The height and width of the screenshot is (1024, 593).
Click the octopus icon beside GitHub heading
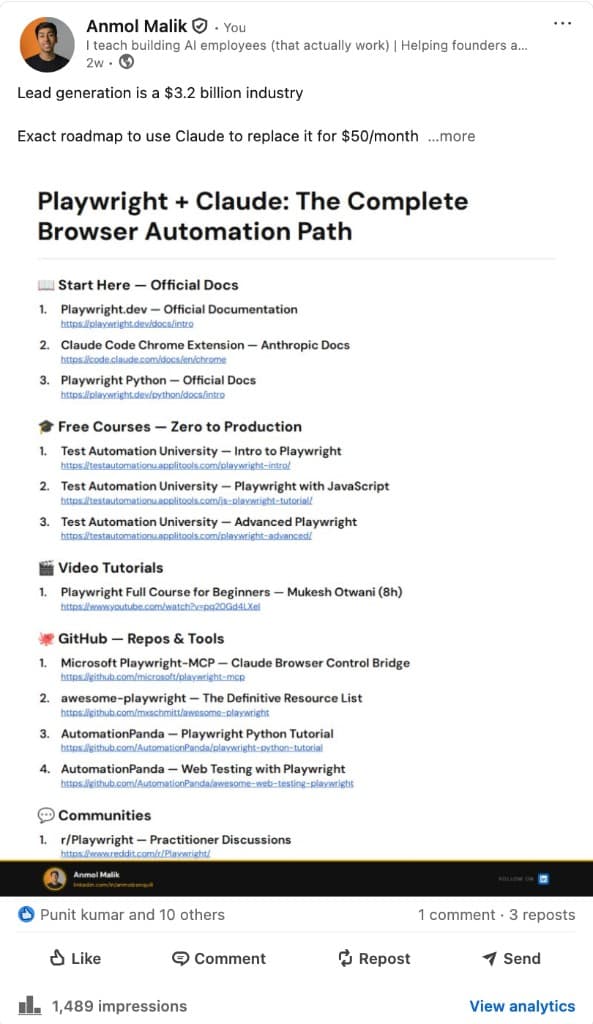pyautogui.click(x=46, y=638)
